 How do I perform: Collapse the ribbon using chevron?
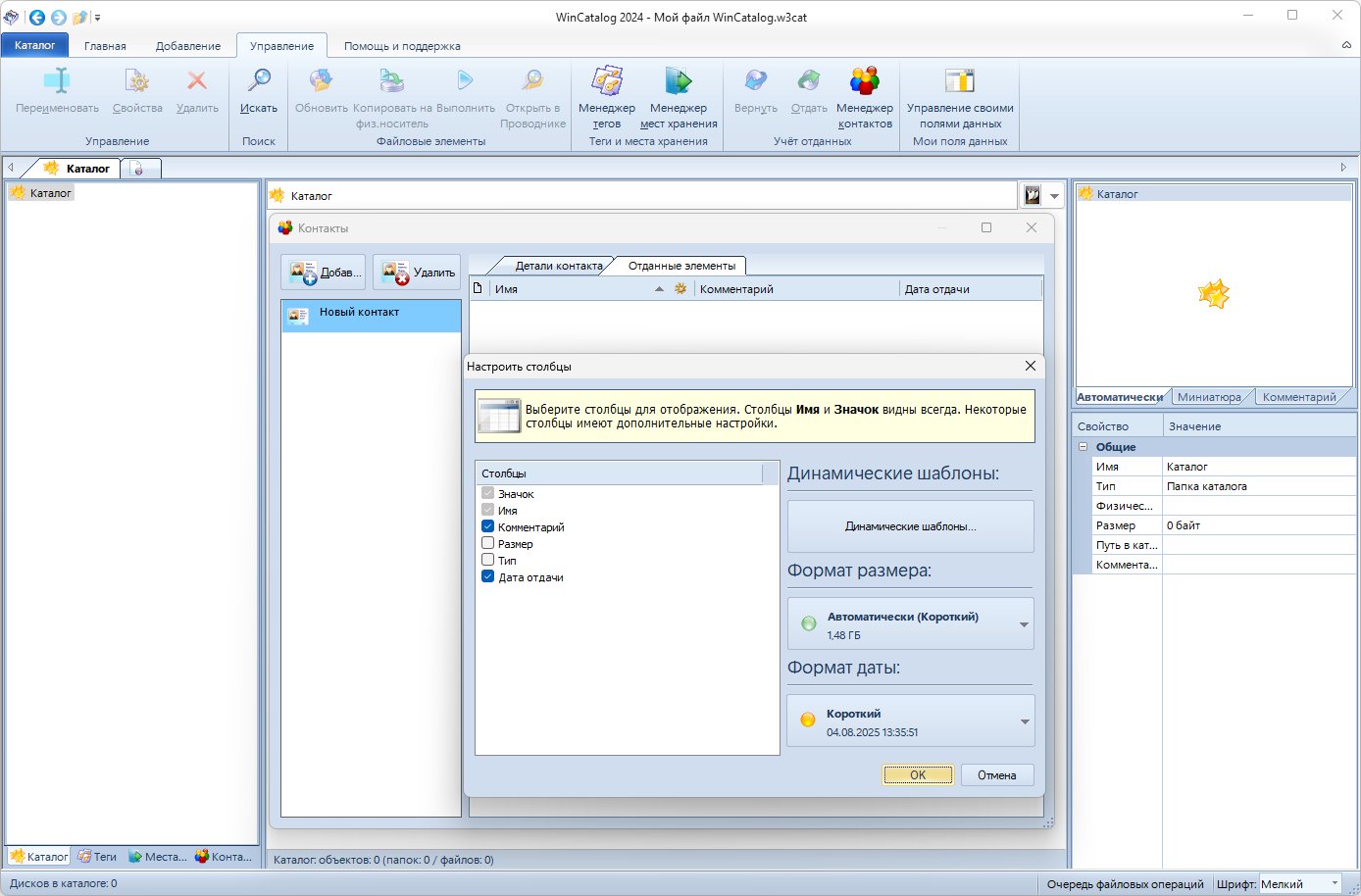point(1346,45)
